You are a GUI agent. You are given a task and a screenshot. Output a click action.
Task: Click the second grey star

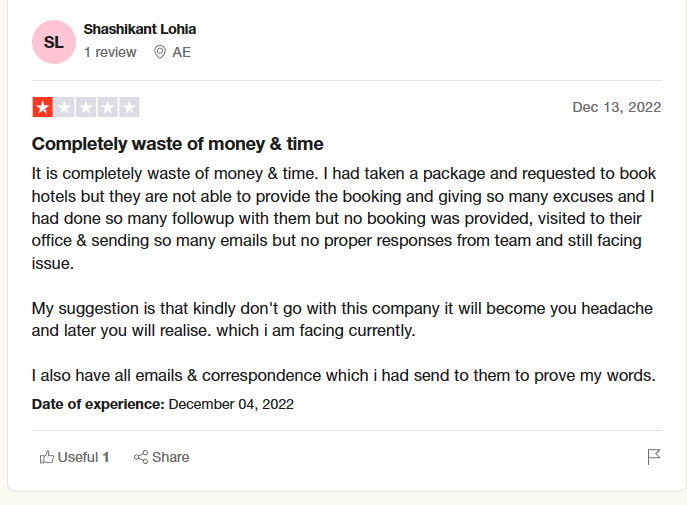[x=64, y=107]
